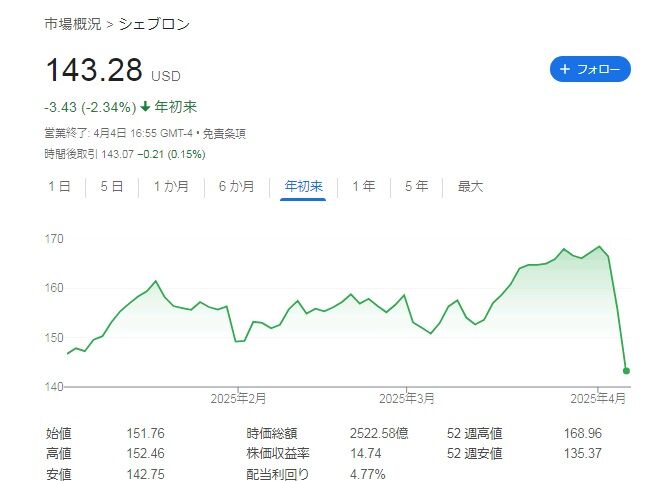
Task: Switch to the 5日 range tab
Action: (x=112, y=186)
